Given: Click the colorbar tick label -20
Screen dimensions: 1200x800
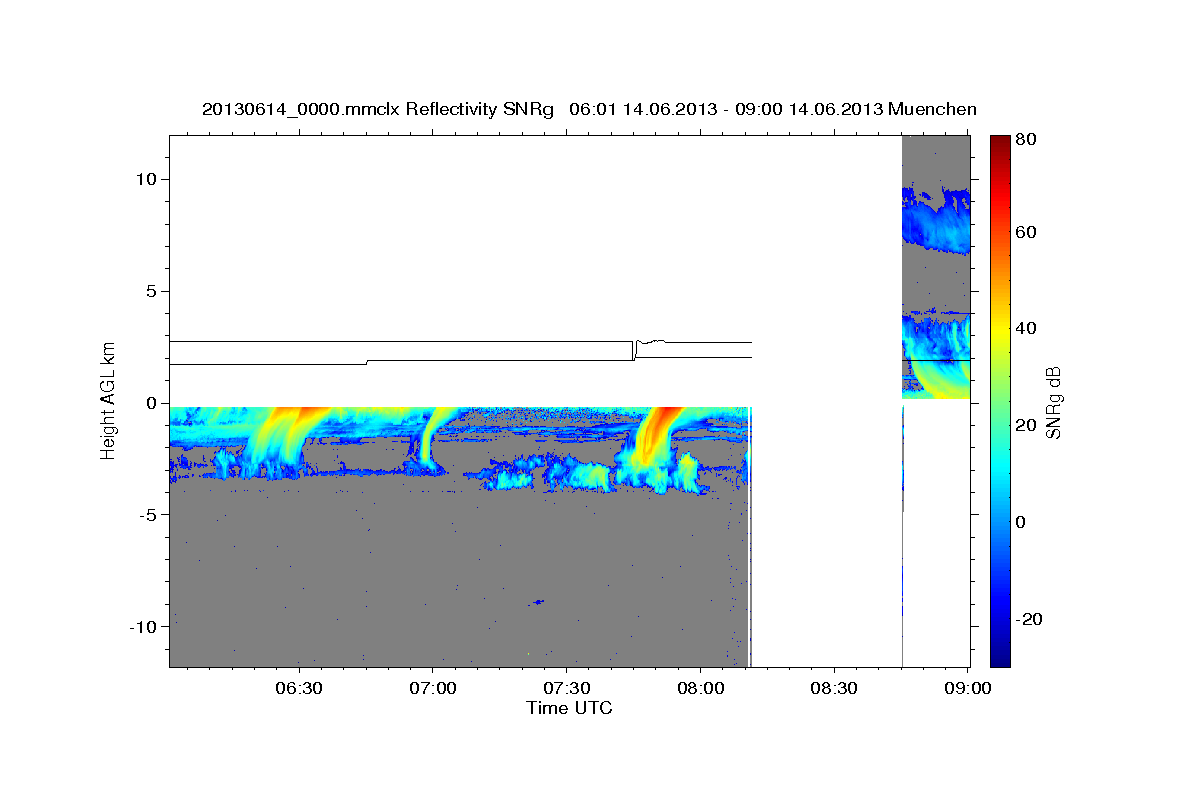Looking at the screenshot, I should coord(1029,619).
